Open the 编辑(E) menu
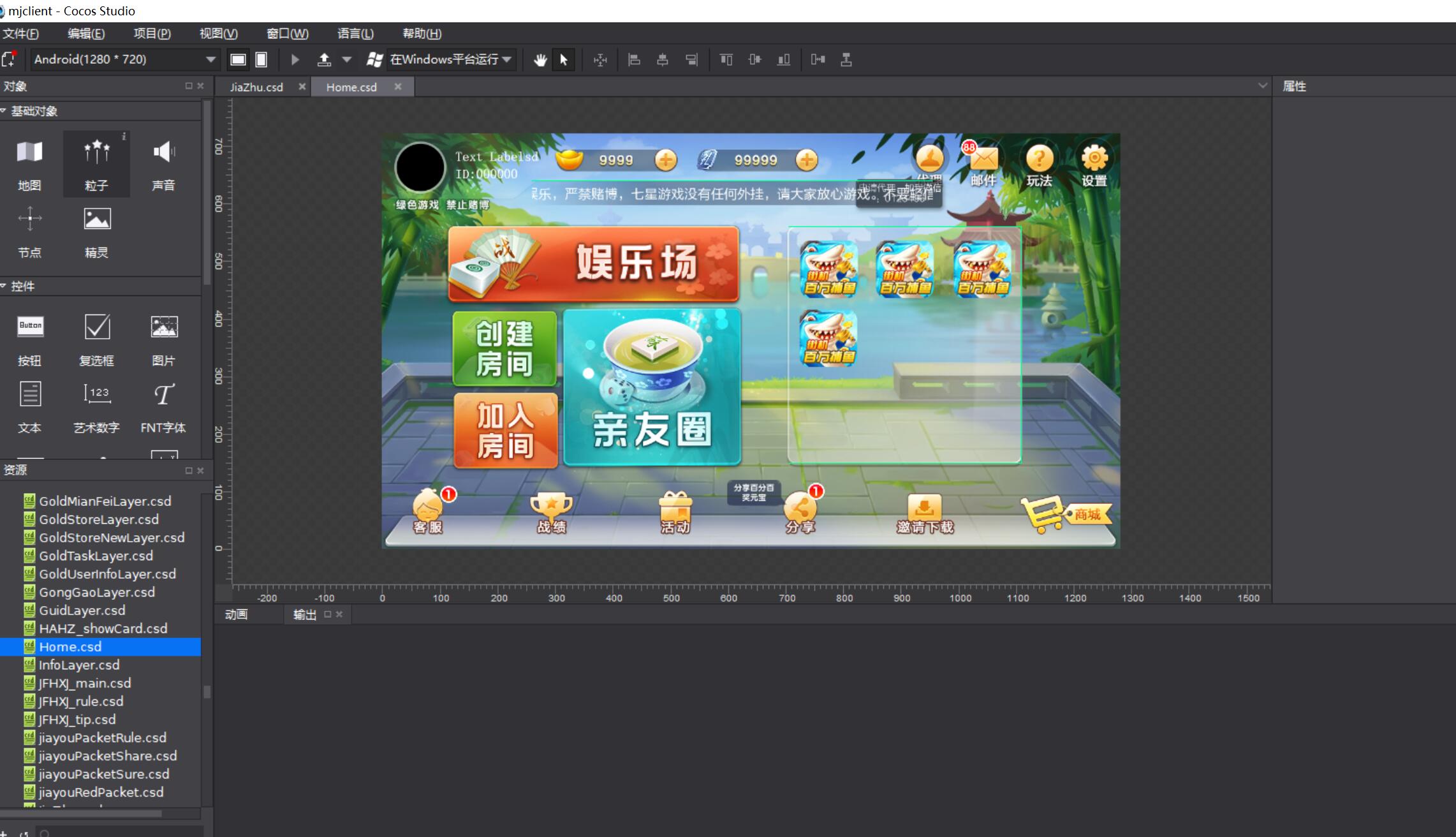 tap(86, 33)
